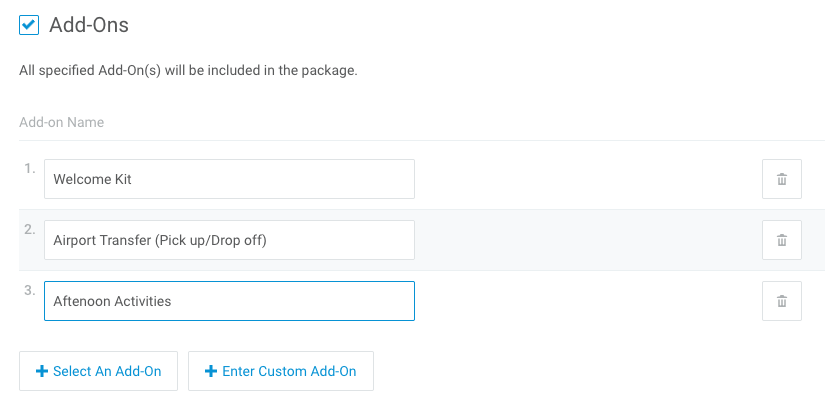Screen dimensions: 825x409
Task: Uncheck the Add-Ons checkbox
Action: click(29, 25)
